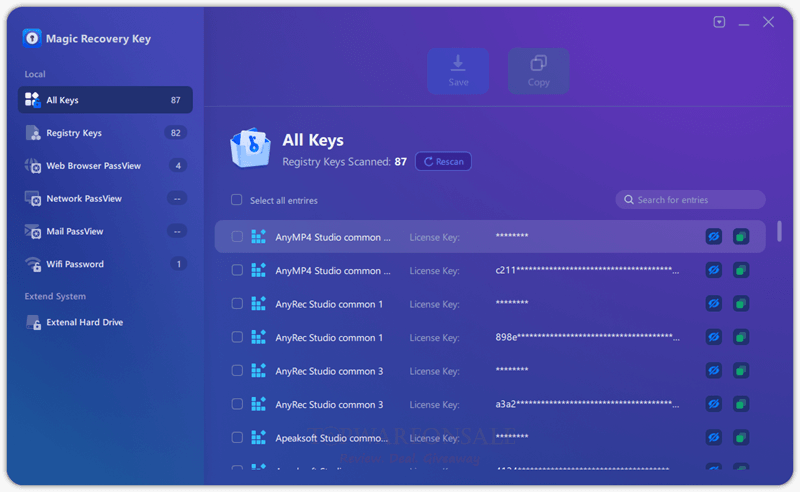Click the Network PassView icon
Screen dimensions: 800x492
(33, 199)
